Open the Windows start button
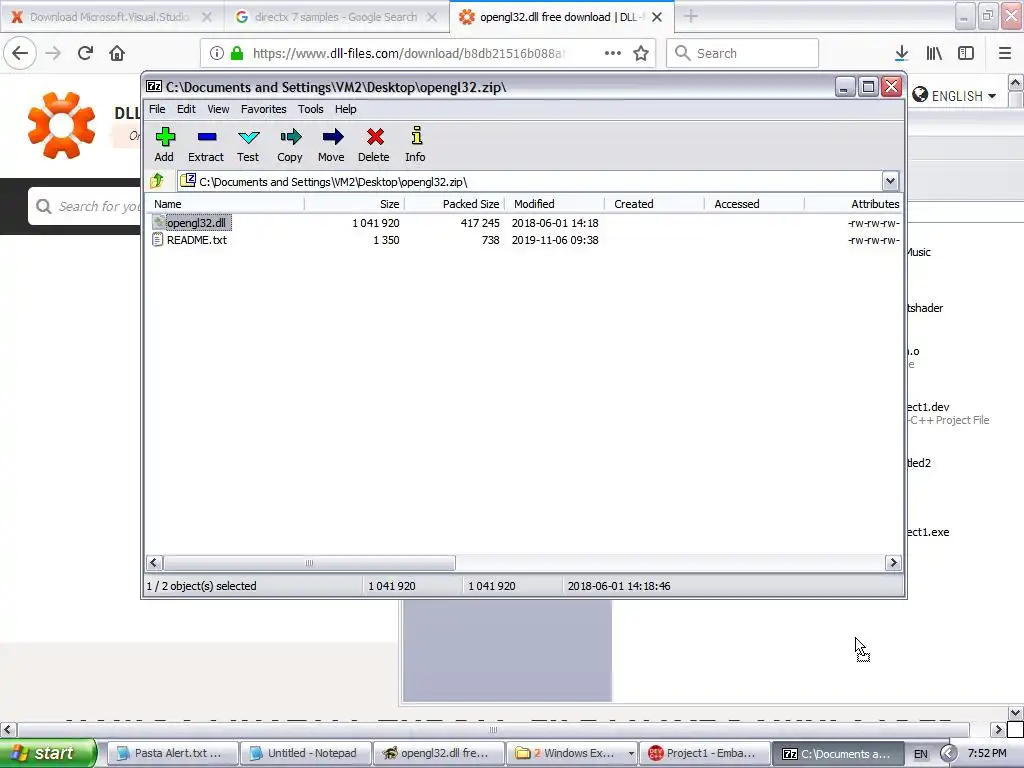 [x=48, y=753]
